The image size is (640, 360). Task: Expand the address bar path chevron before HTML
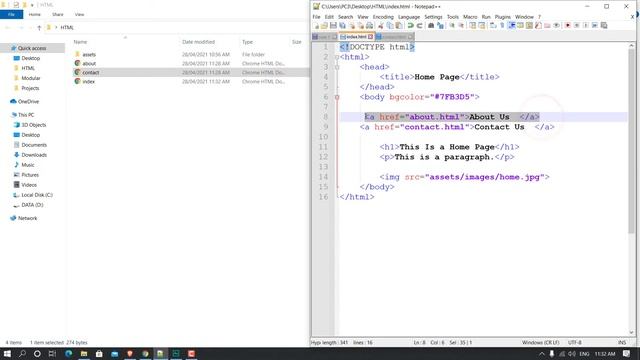coord(56,27)
